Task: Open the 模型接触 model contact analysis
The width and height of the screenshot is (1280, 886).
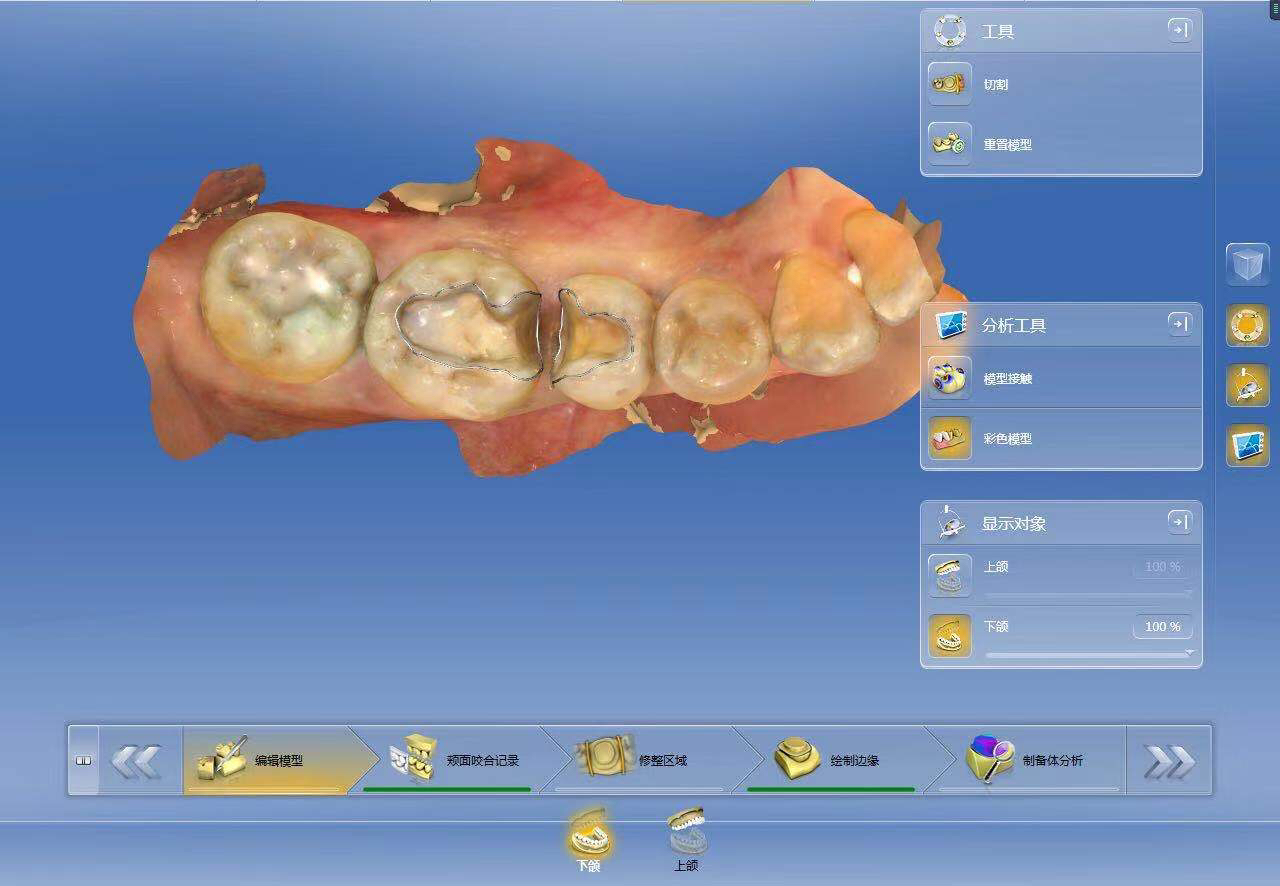Action: click(x=949, y=378)
